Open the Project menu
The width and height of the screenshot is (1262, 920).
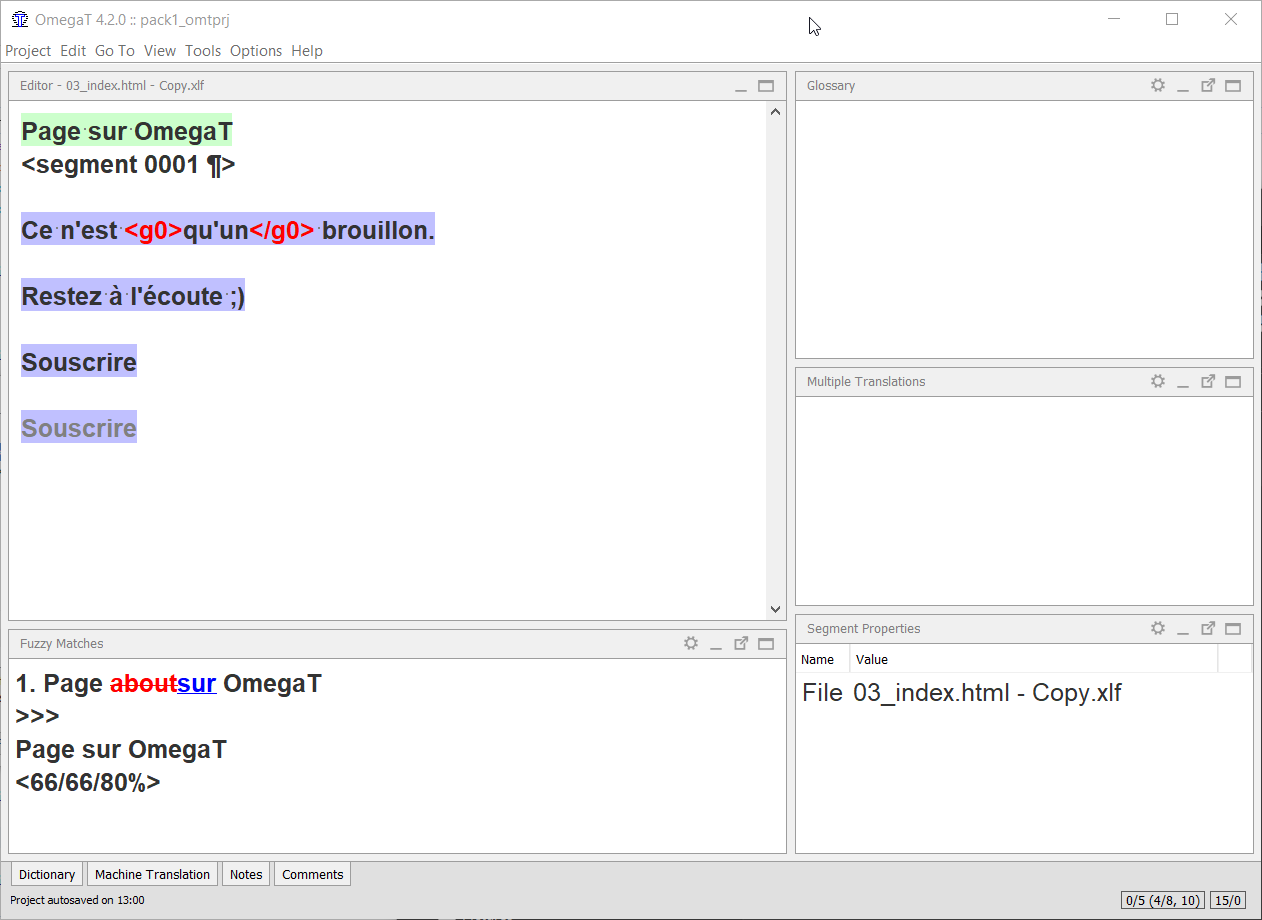(28, 51)
